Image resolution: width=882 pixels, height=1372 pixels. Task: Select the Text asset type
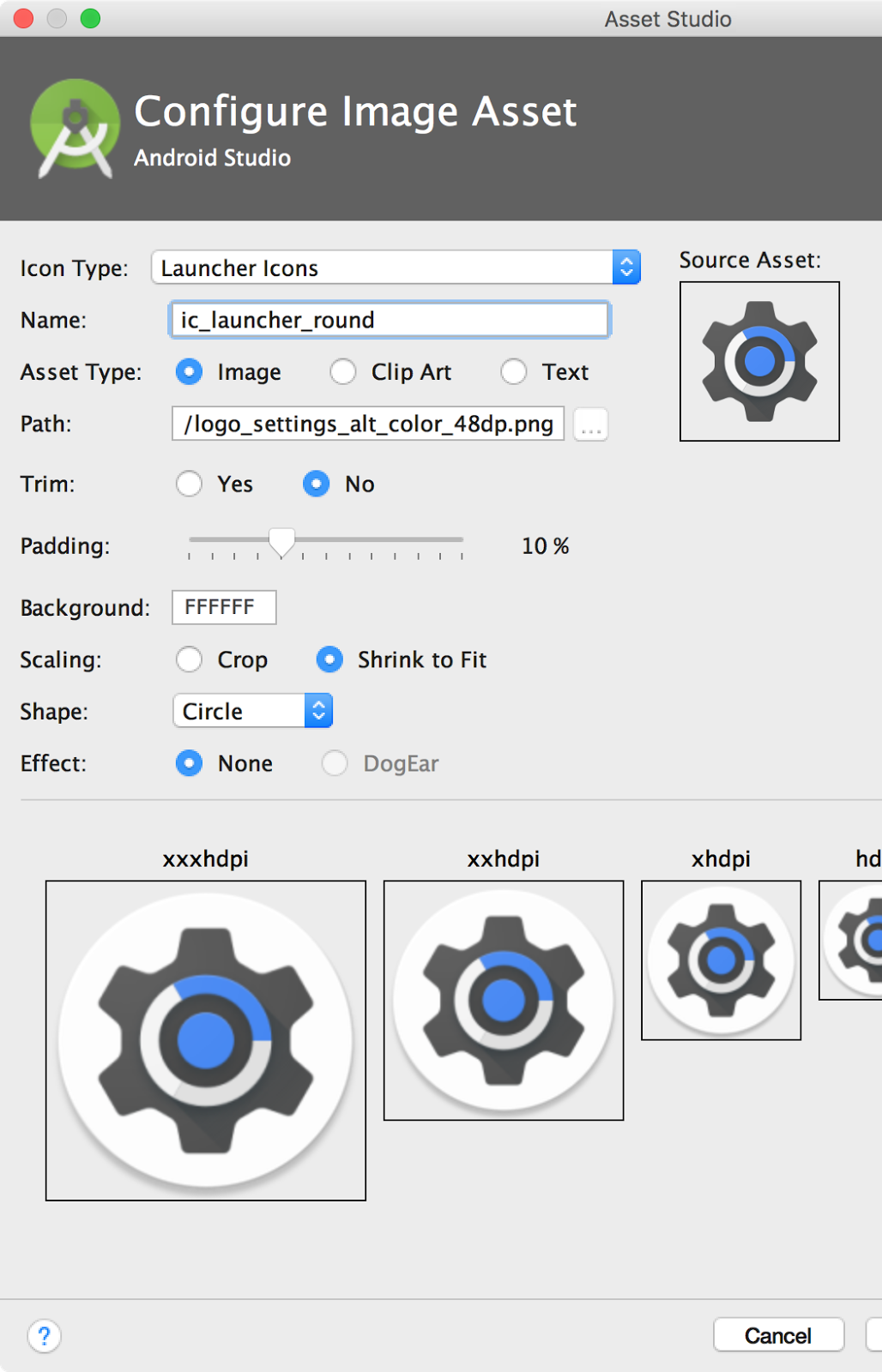click(513, 372)
